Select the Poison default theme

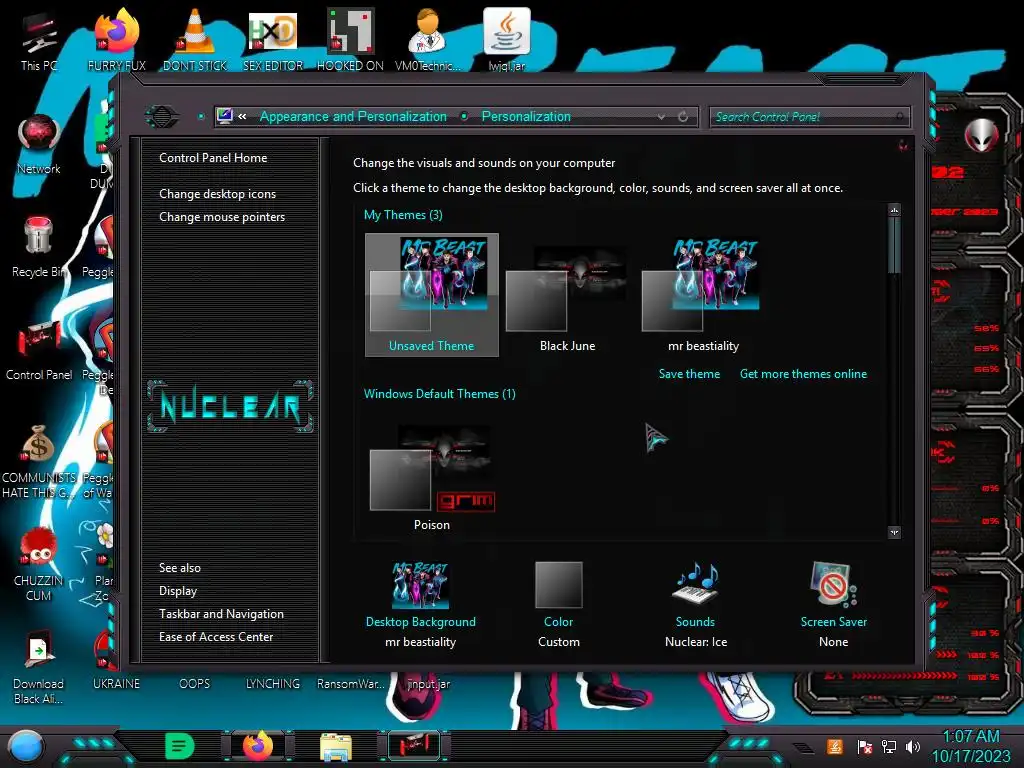pos(432,477)
